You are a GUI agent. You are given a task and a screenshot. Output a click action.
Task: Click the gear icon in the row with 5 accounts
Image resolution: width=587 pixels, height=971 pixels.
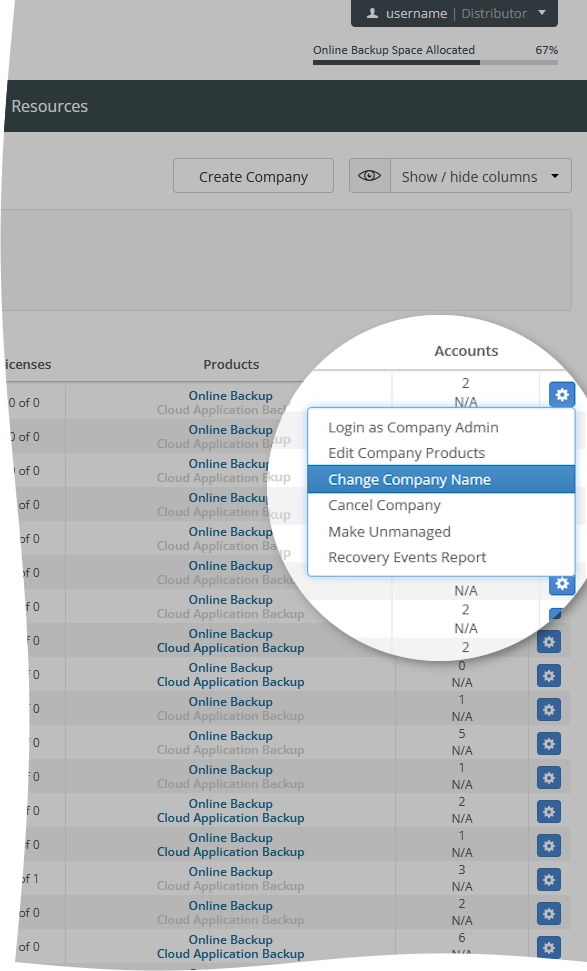pyautogui.click(x=549, y=744)
